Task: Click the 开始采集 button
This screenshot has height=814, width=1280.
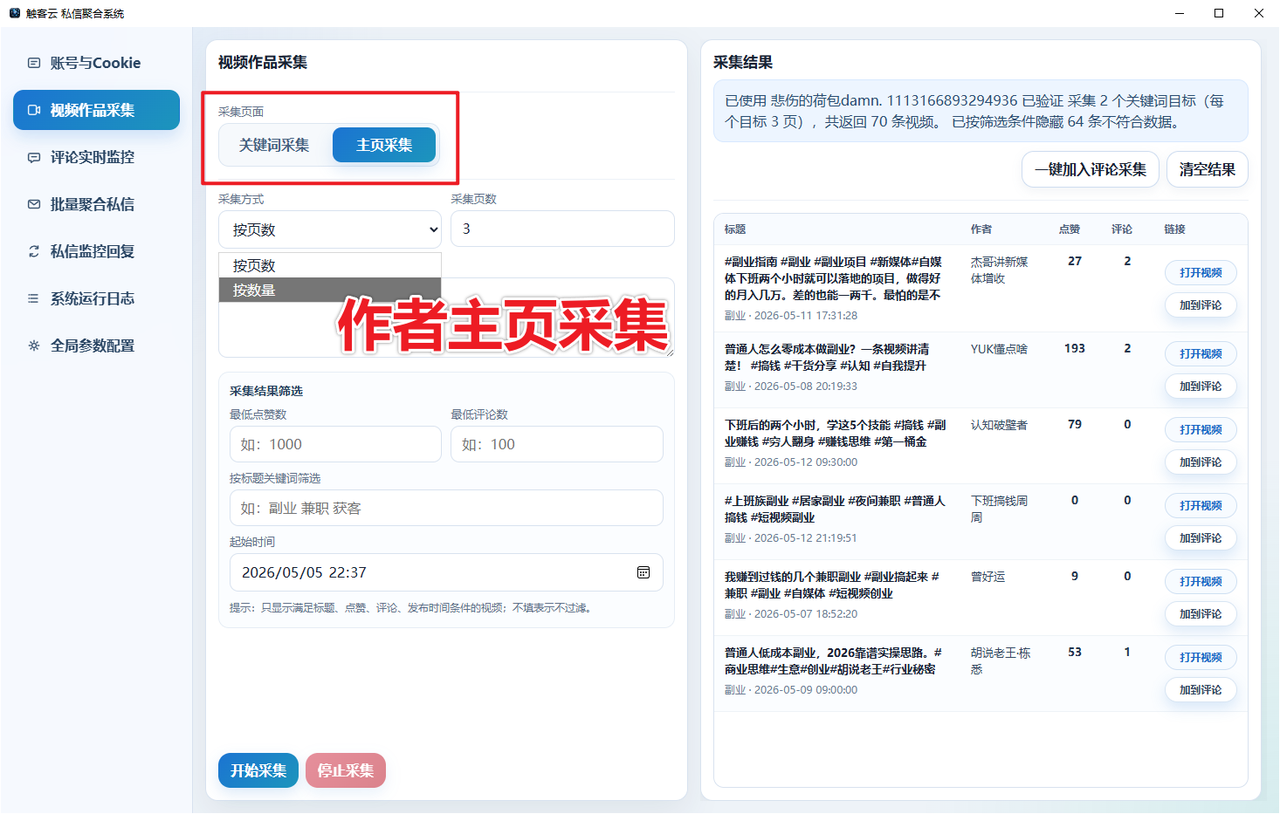Action: coord(258,770)
